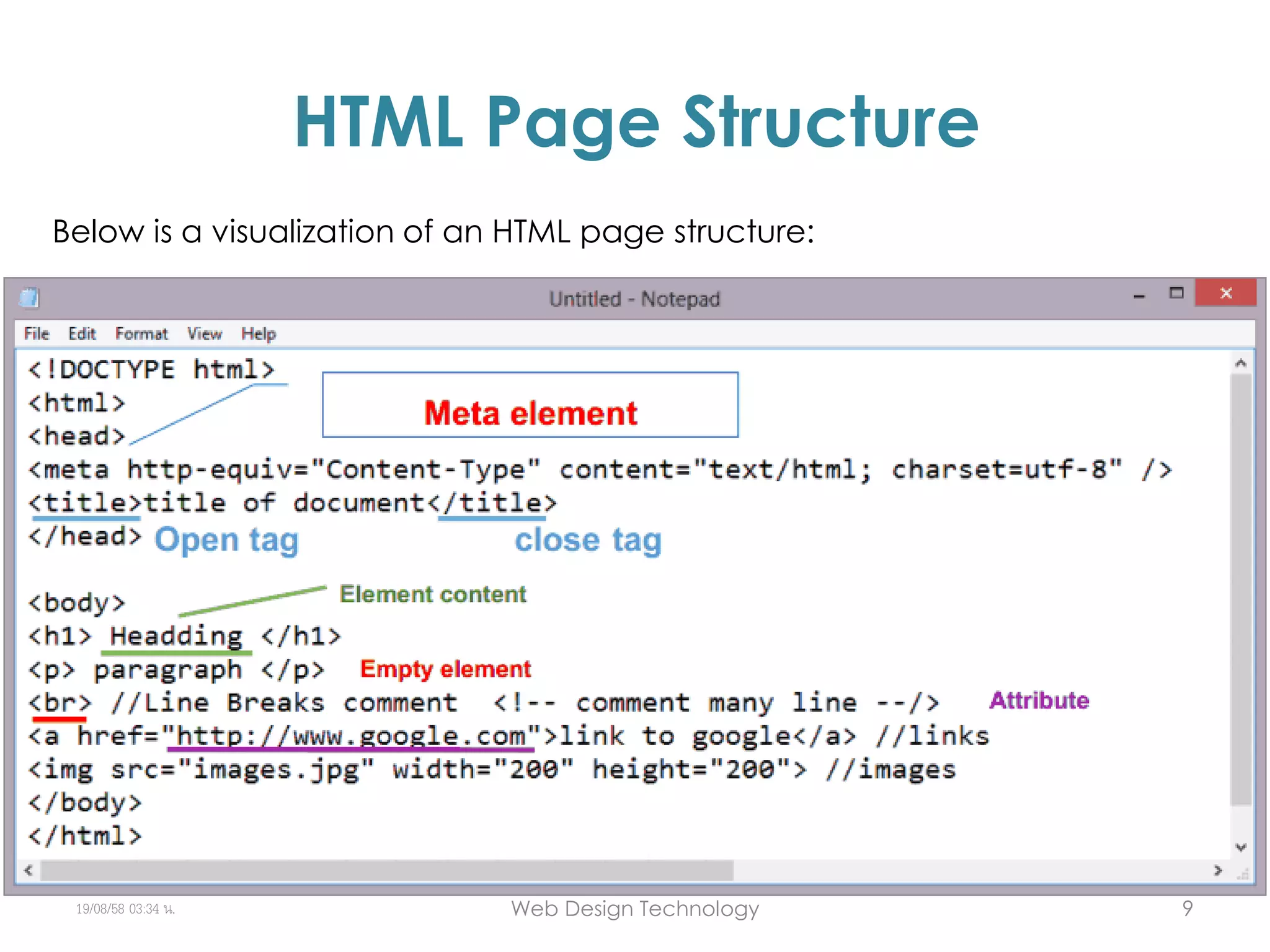Click the '</body>' closing tag line

point(84,803)
